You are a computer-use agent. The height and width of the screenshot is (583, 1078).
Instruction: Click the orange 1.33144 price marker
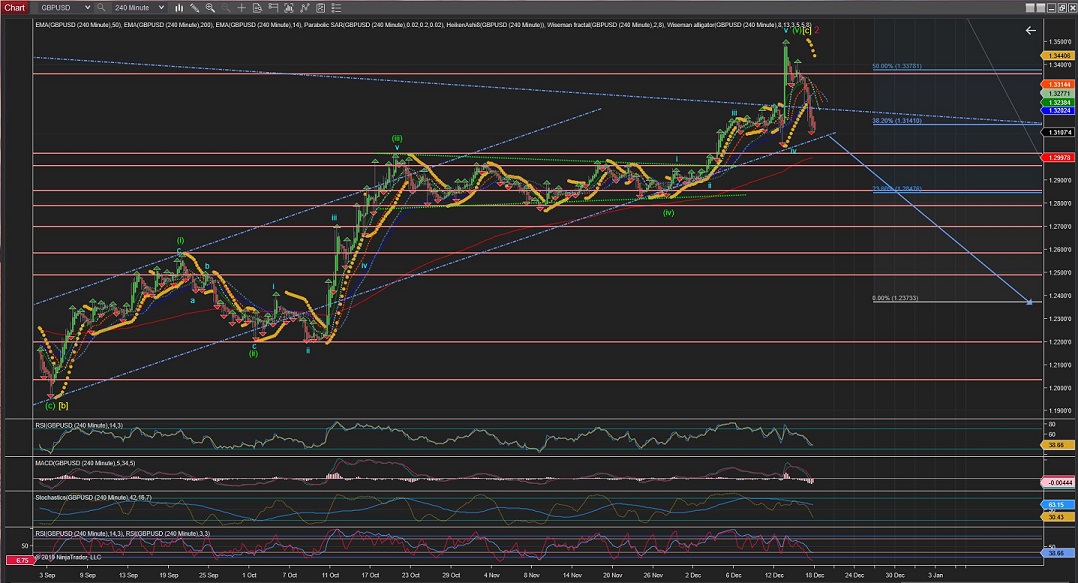[1059, 85]
